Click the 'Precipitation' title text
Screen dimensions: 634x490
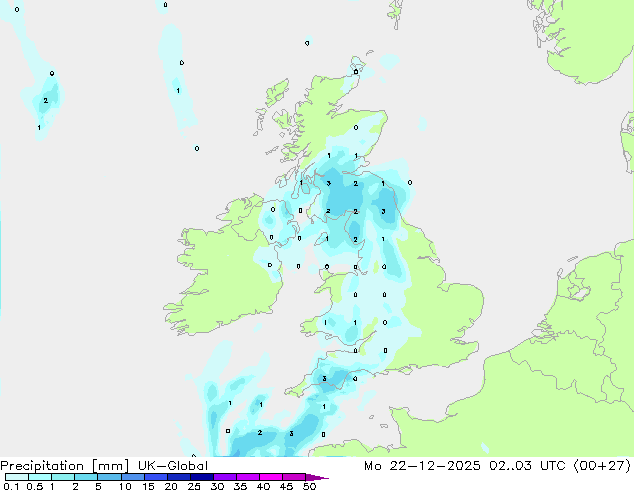point(42,466)
